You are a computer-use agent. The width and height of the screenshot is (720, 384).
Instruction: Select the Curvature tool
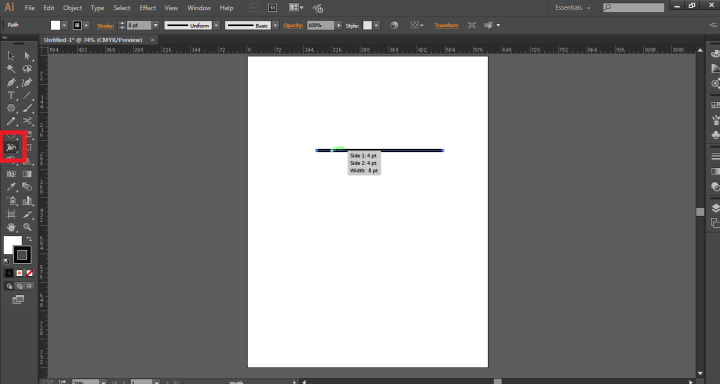click(28, 83)
